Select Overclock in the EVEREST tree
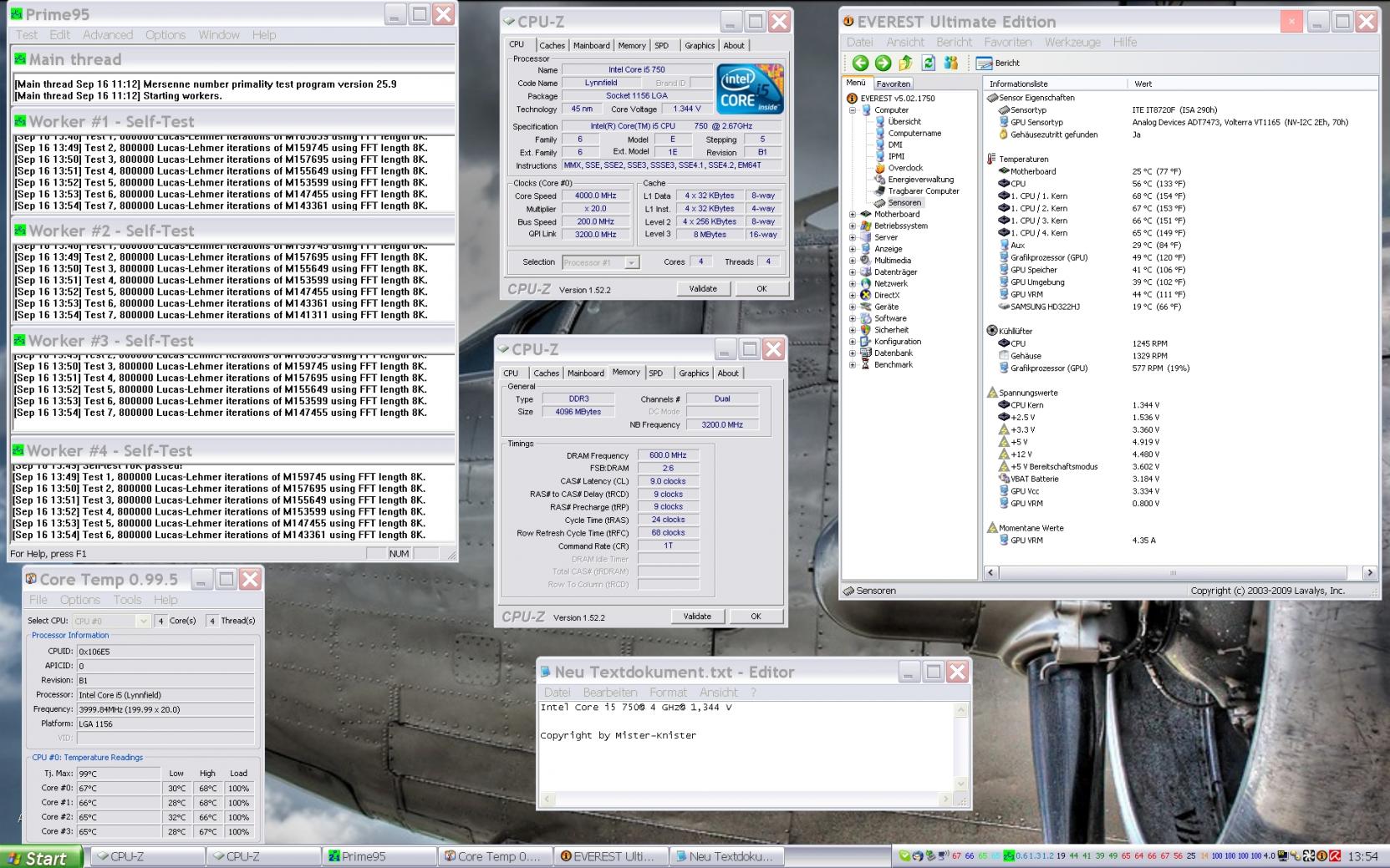Viewport: 1390px width, 868px height. tap(905, 168)
